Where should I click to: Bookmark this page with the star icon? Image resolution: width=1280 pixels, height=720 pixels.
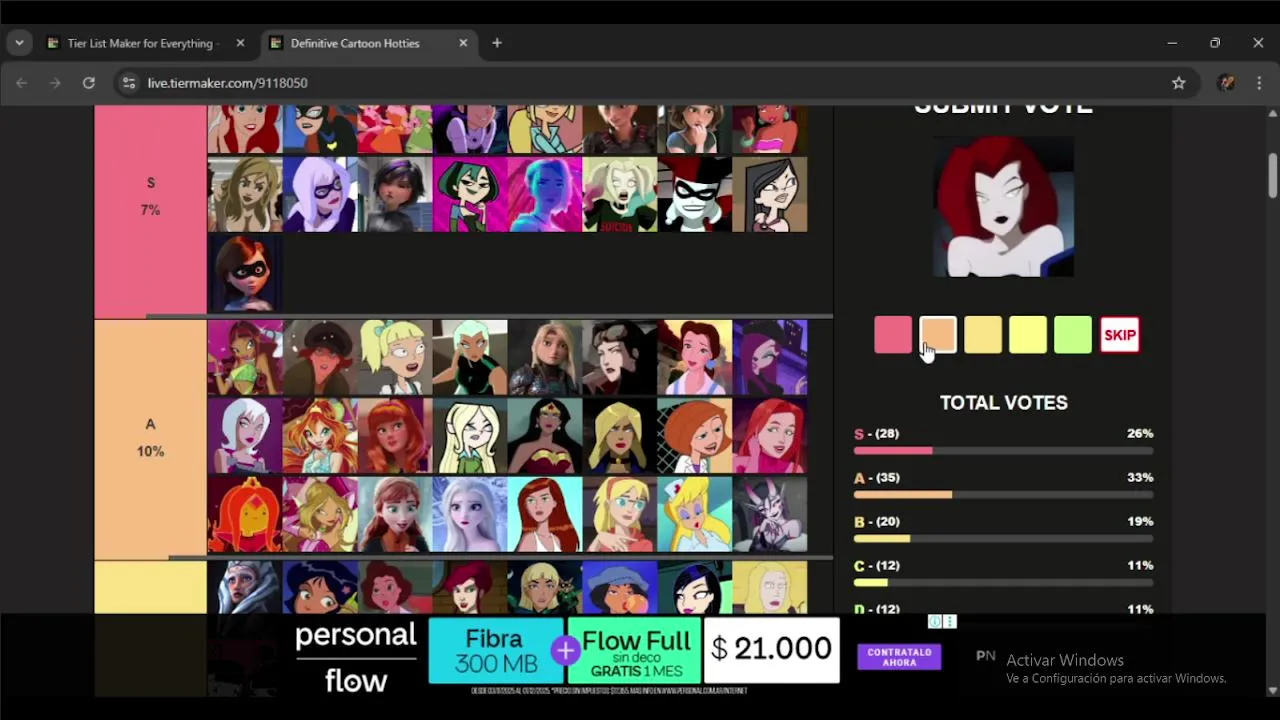[1179, 83]
